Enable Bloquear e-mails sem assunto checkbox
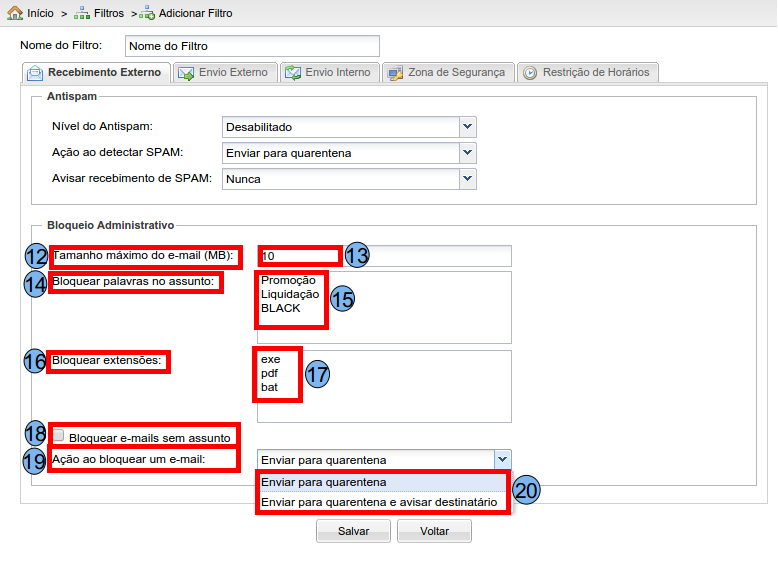This screenshot has height=576, width=778. [59, 436]
